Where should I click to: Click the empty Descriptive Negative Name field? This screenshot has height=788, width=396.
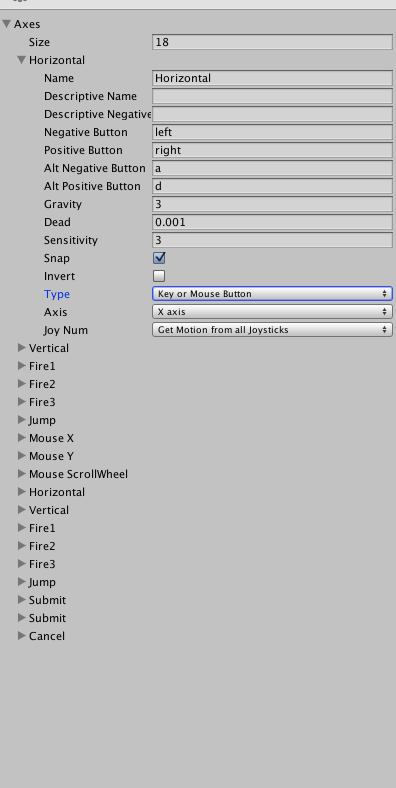point(272,114)
